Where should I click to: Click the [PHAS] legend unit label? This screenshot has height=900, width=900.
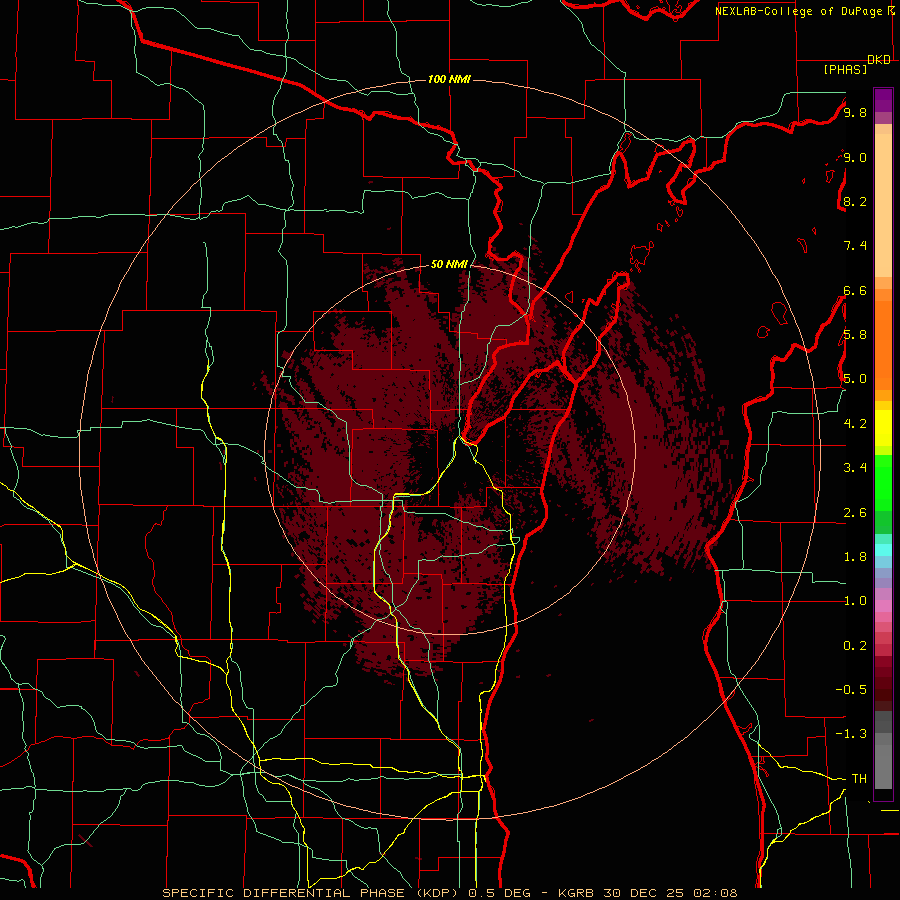(845, 69)
